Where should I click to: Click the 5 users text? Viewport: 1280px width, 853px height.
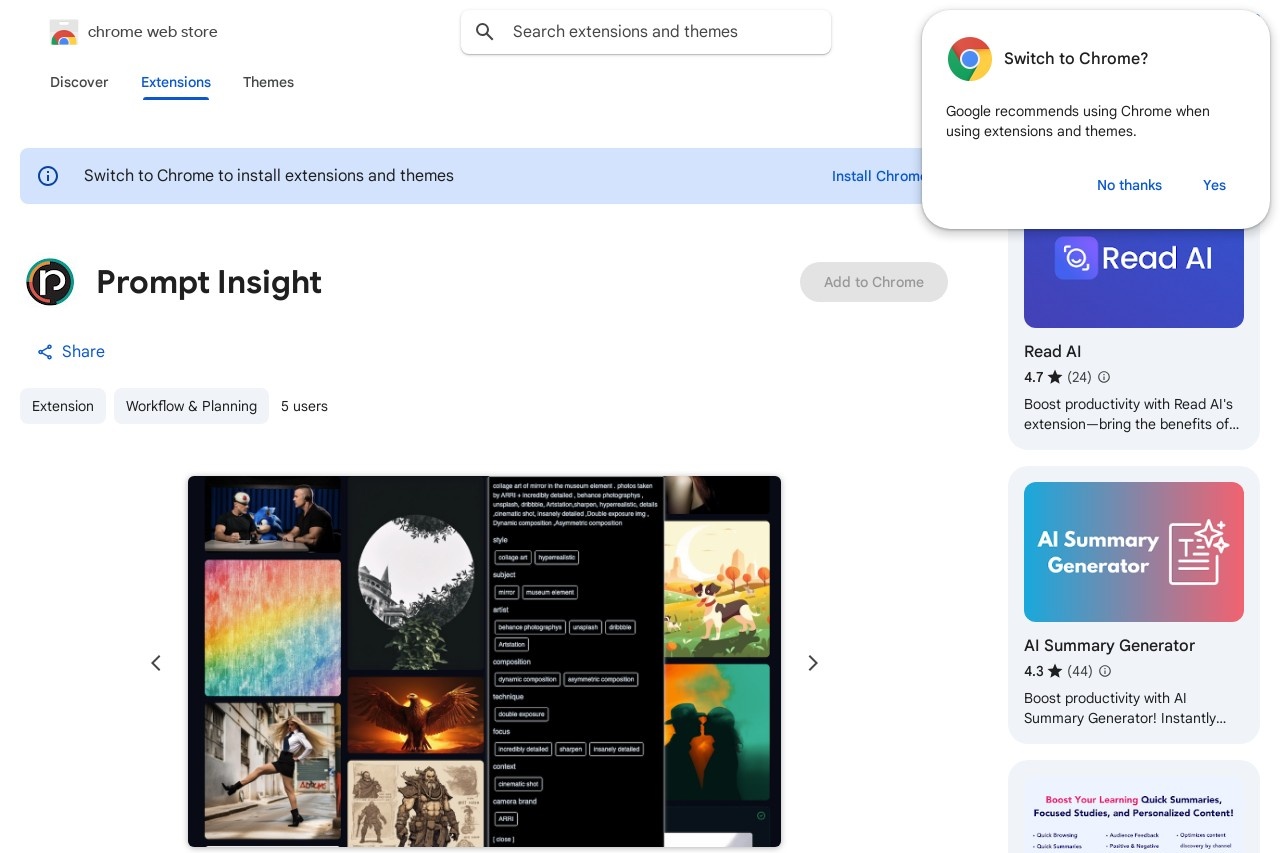(x=304, y=406)
